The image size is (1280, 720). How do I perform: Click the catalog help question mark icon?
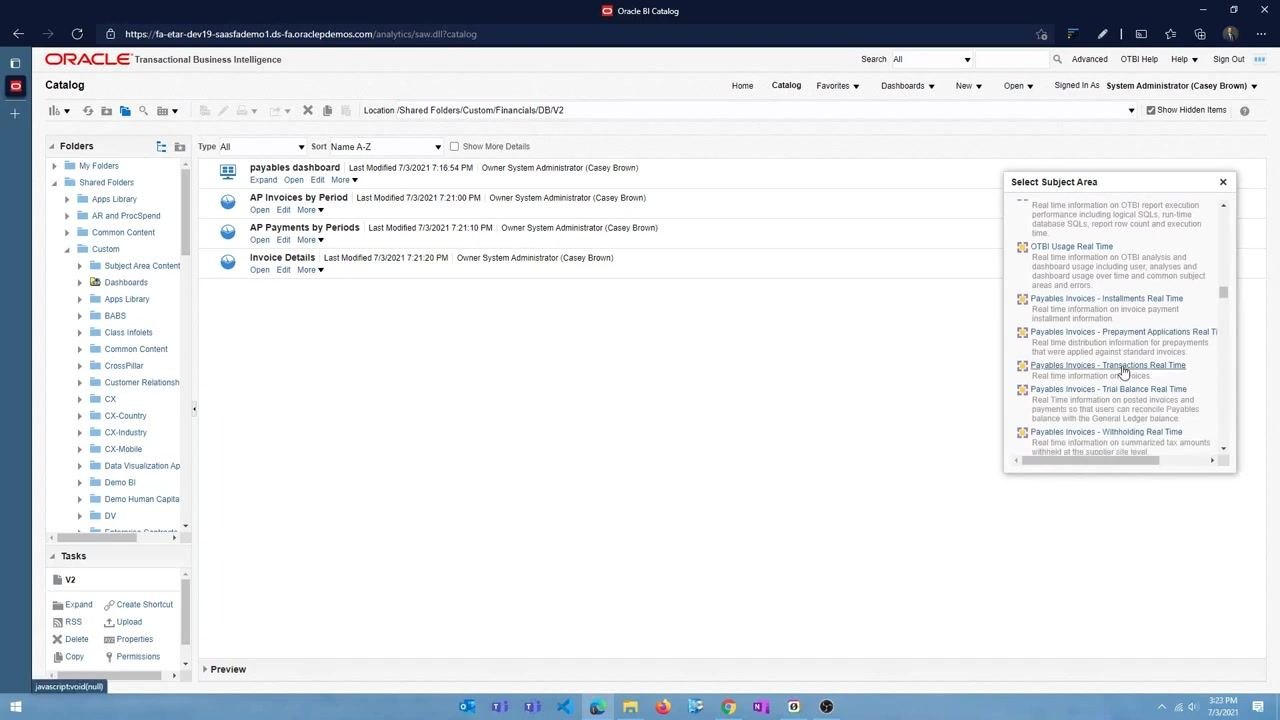(x=1245, y=110)
